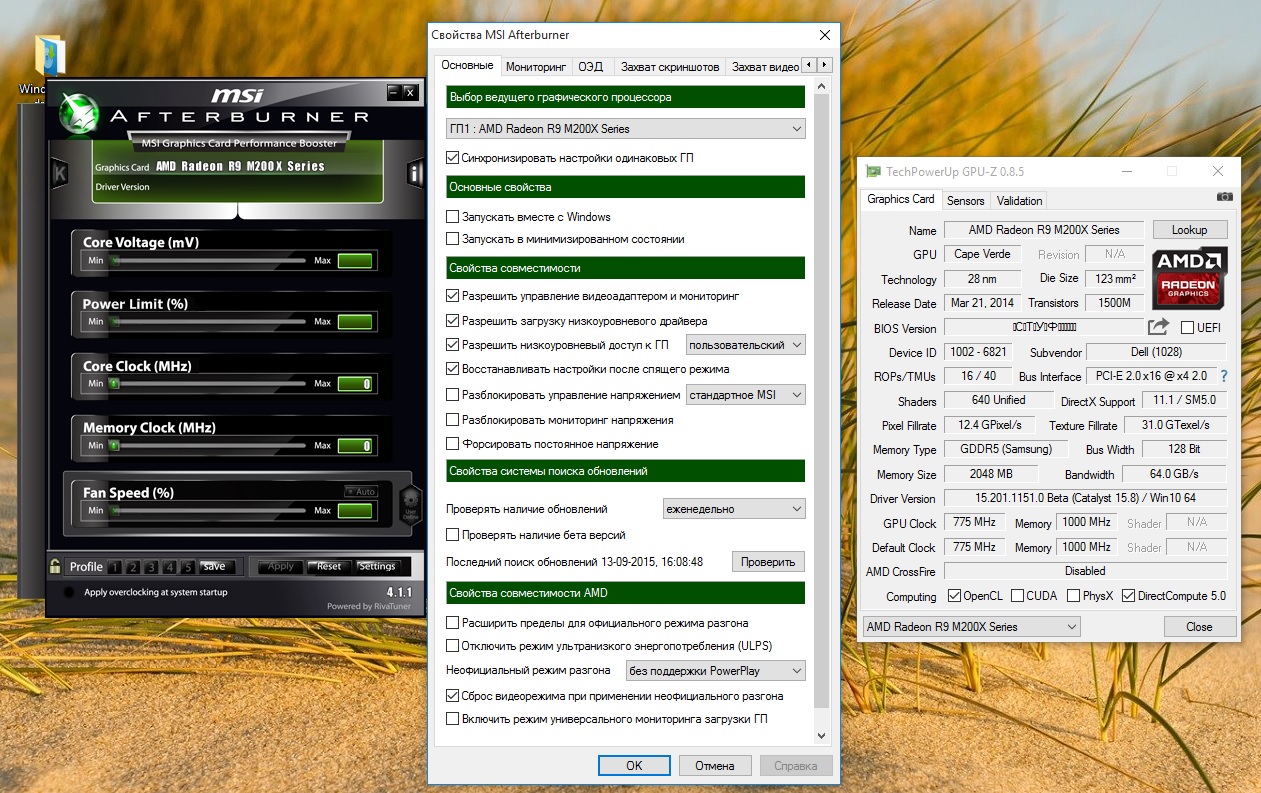Enable 'Разблокировать управление напряжением' checkbox

453,395
